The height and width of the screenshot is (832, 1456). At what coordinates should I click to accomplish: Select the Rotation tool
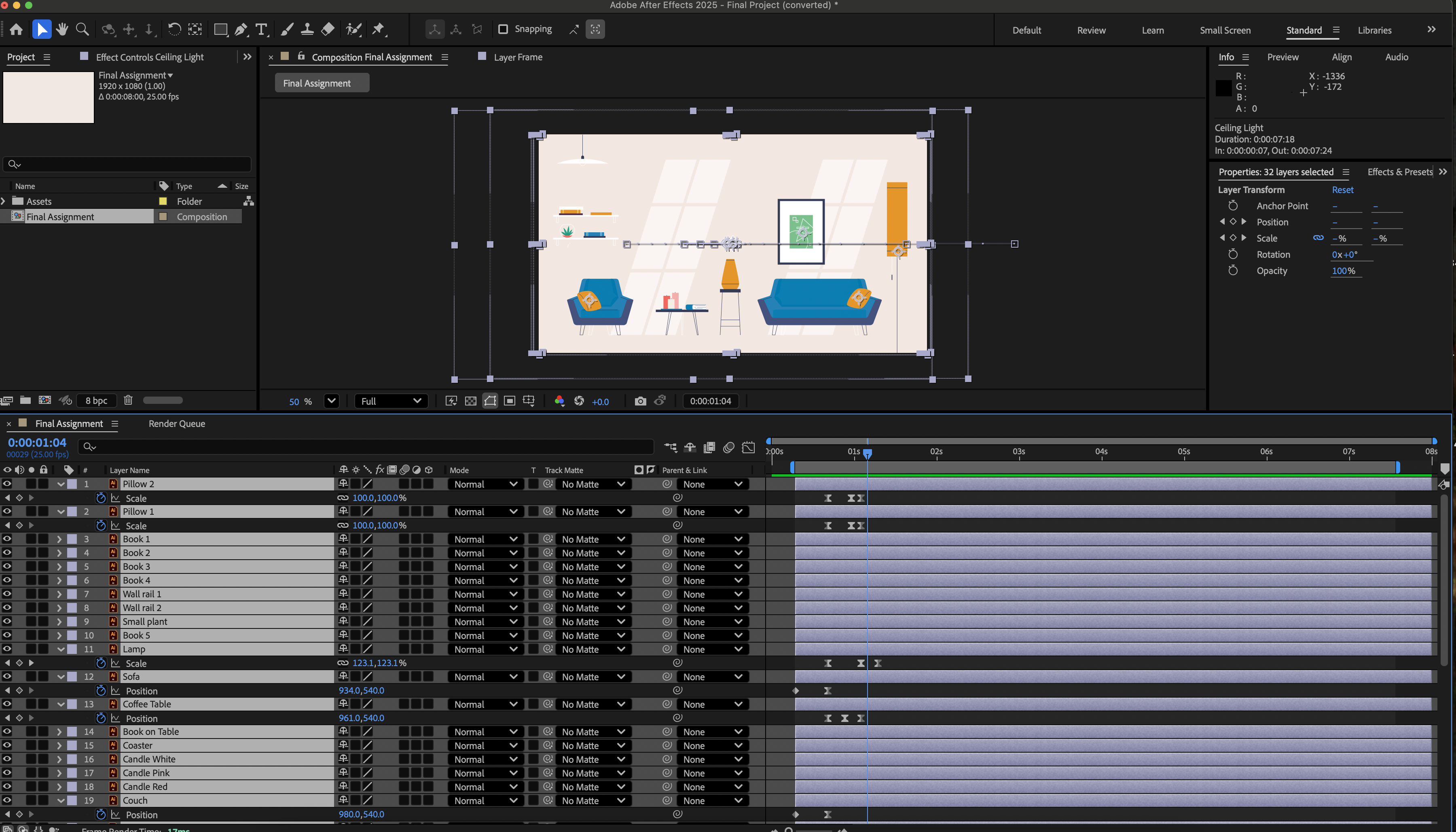pyautogui.click(x=174, y=29)
